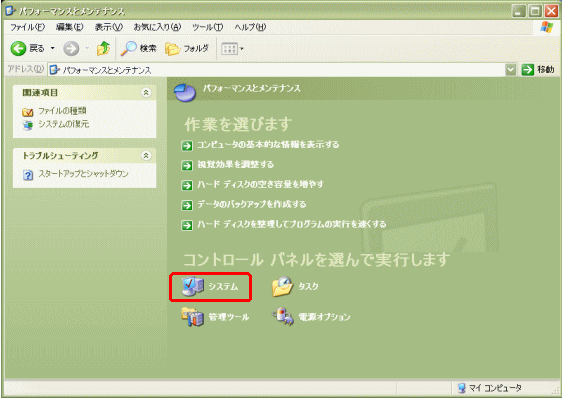Viewport: 562px width, 398px height.
Task: Open the Back button history dropdown arrow
Action: click(x=52, y=48)
